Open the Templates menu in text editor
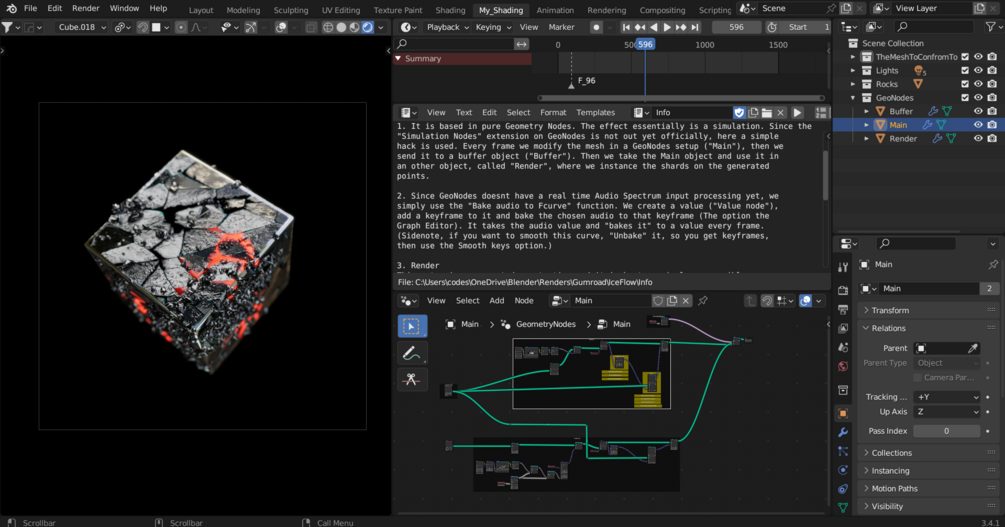 pos(595,113)
